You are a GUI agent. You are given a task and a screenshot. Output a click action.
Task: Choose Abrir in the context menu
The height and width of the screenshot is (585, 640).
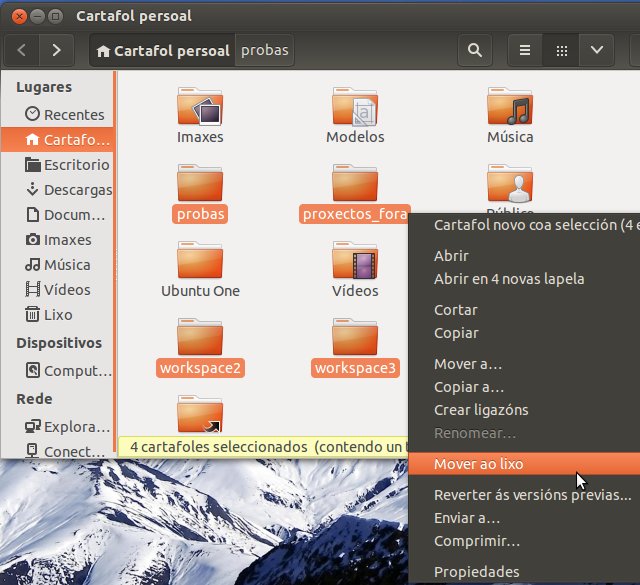click(x=524, y=256)
